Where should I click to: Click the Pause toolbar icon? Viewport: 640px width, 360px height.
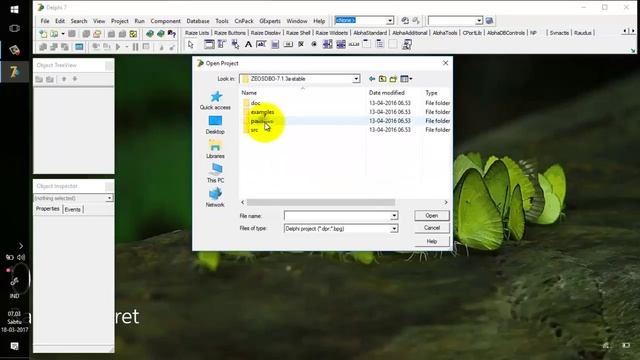click(x=136, y=47)
